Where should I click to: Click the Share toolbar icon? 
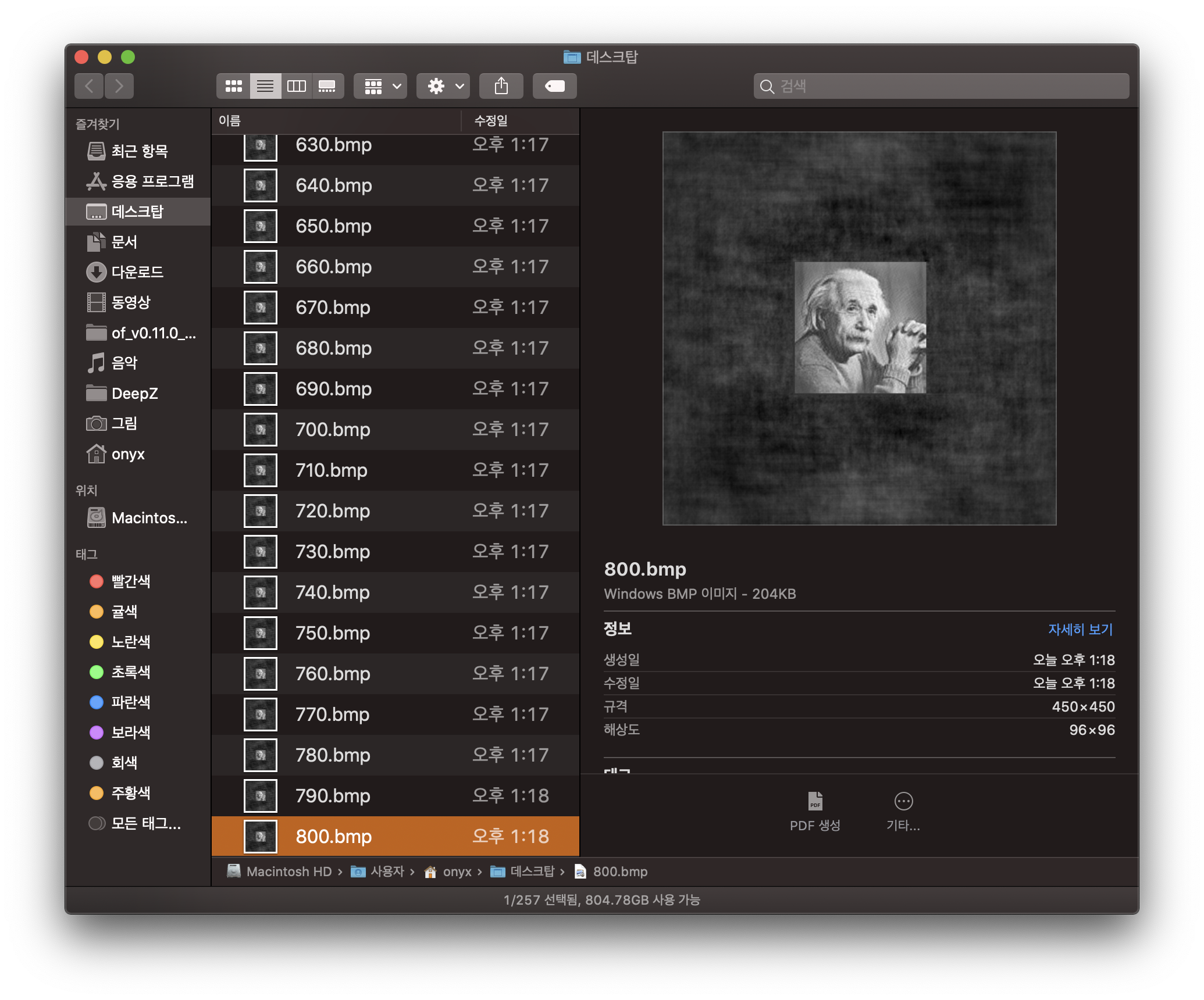coord(501,87)
